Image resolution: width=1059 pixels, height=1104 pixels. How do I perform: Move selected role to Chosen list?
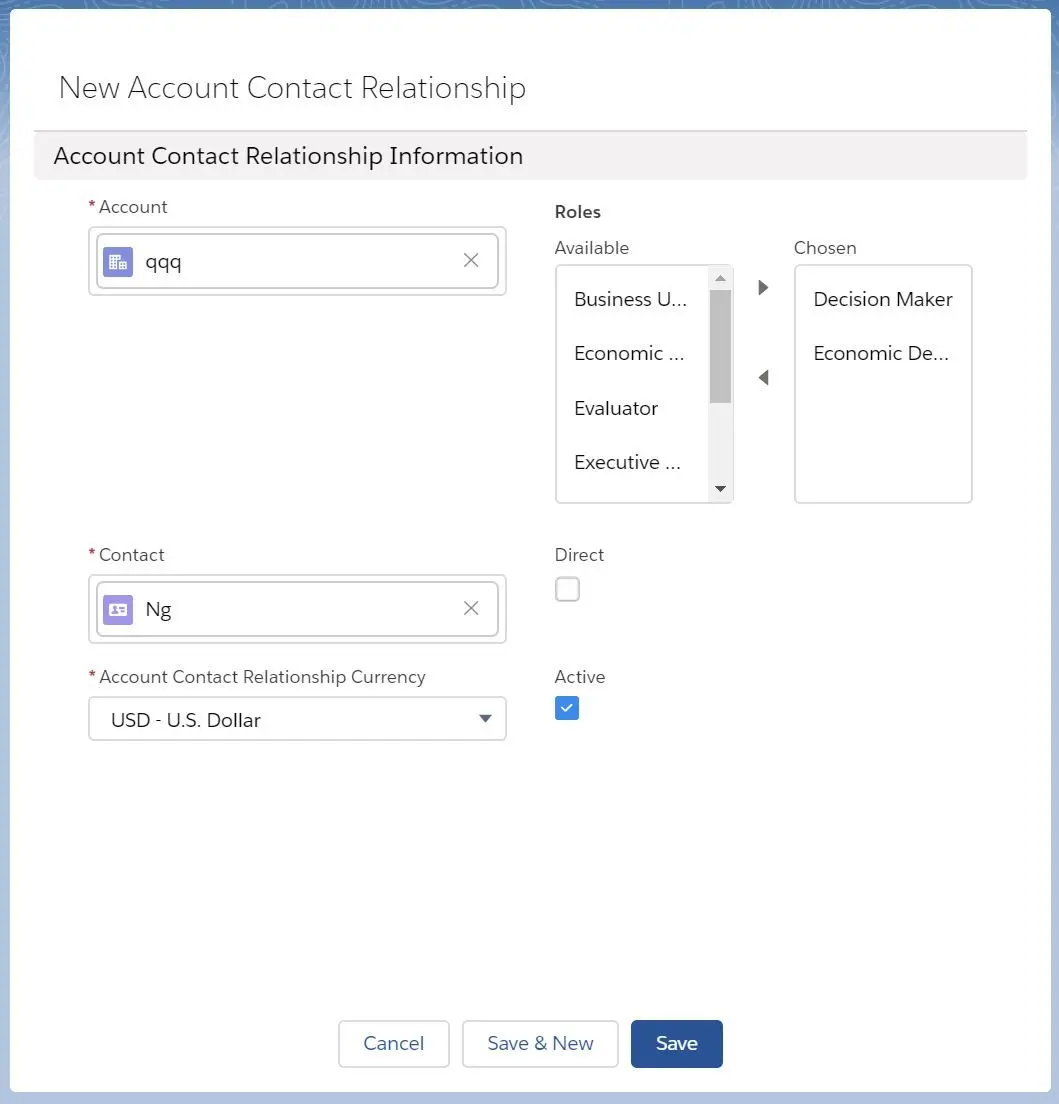coord(763,287)
